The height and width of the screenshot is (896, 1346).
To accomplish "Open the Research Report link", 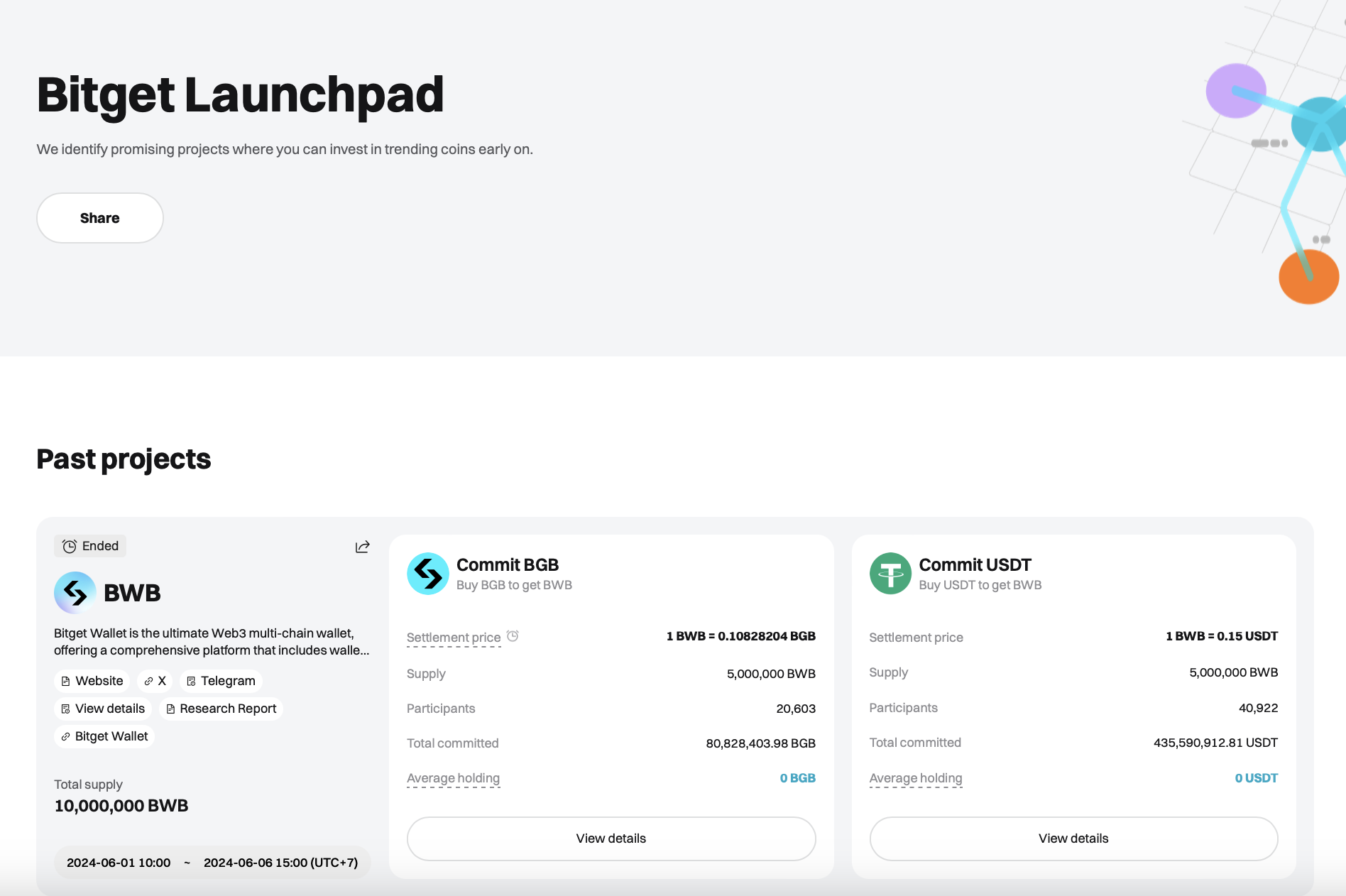I will [221, 709].
